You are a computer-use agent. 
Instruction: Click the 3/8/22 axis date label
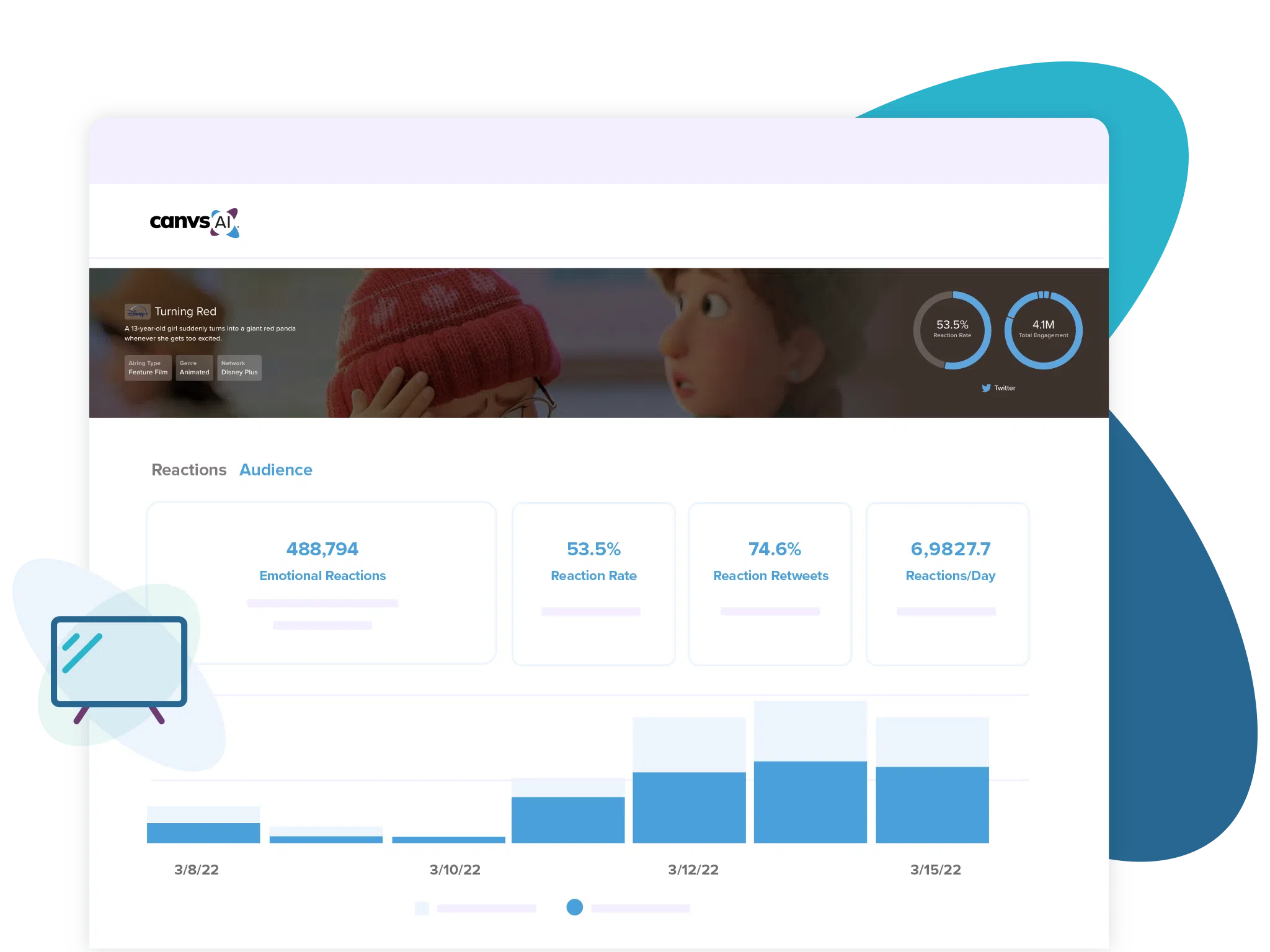(197, 870)
